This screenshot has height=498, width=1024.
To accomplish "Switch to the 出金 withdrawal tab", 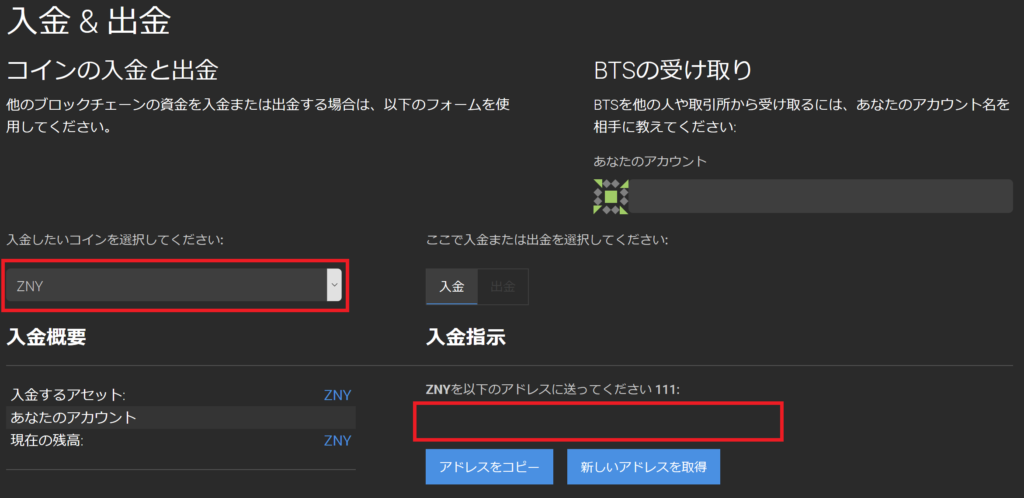I will click(502, 287).
